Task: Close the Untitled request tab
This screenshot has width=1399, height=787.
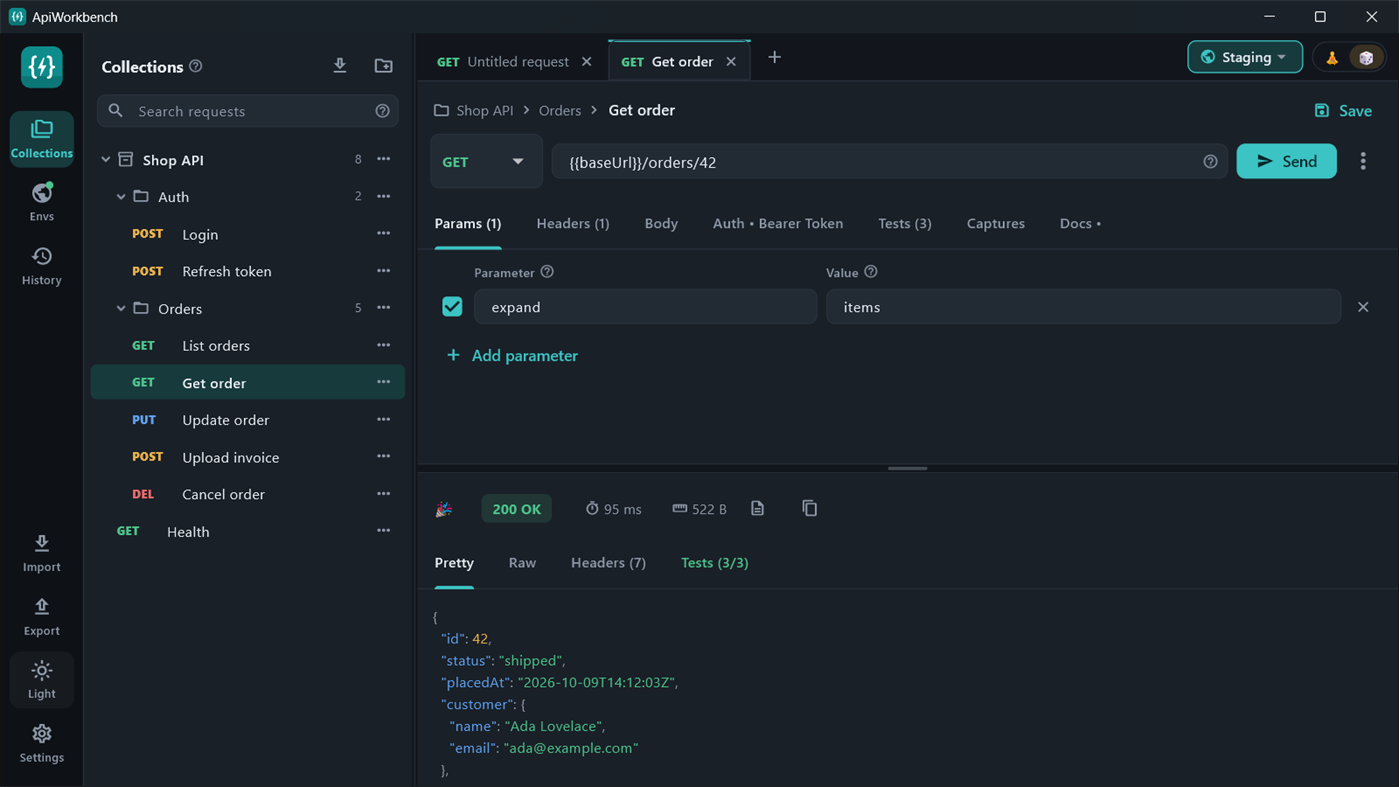Action: [587, 62]
